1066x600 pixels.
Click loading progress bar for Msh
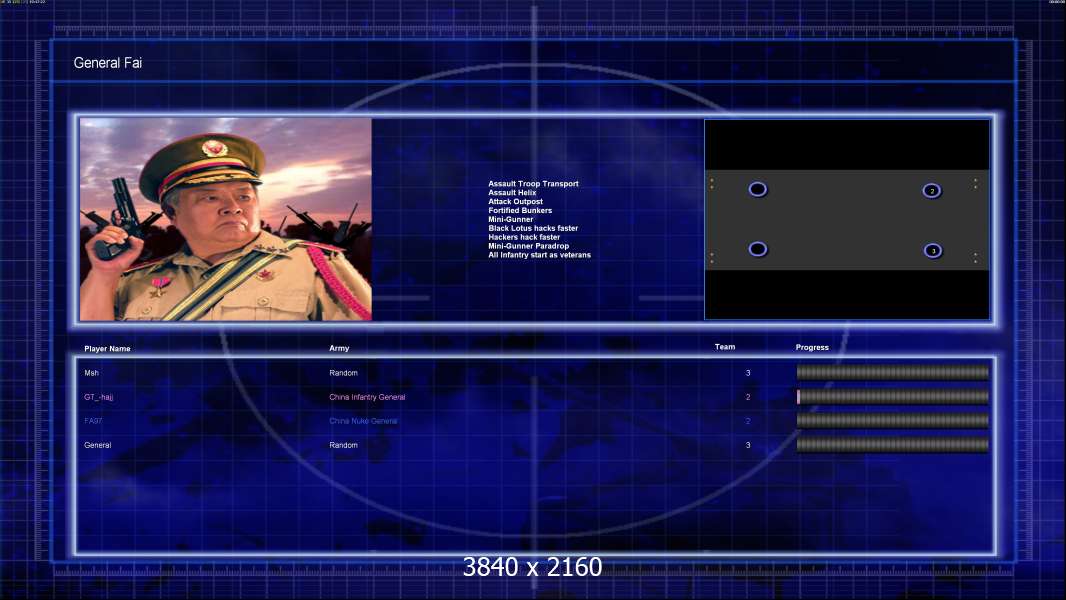tap(893, 372)
